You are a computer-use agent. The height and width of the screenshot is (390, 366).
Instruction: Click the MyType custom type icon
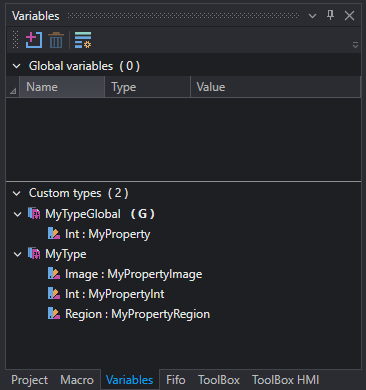(x=34, y=254)
